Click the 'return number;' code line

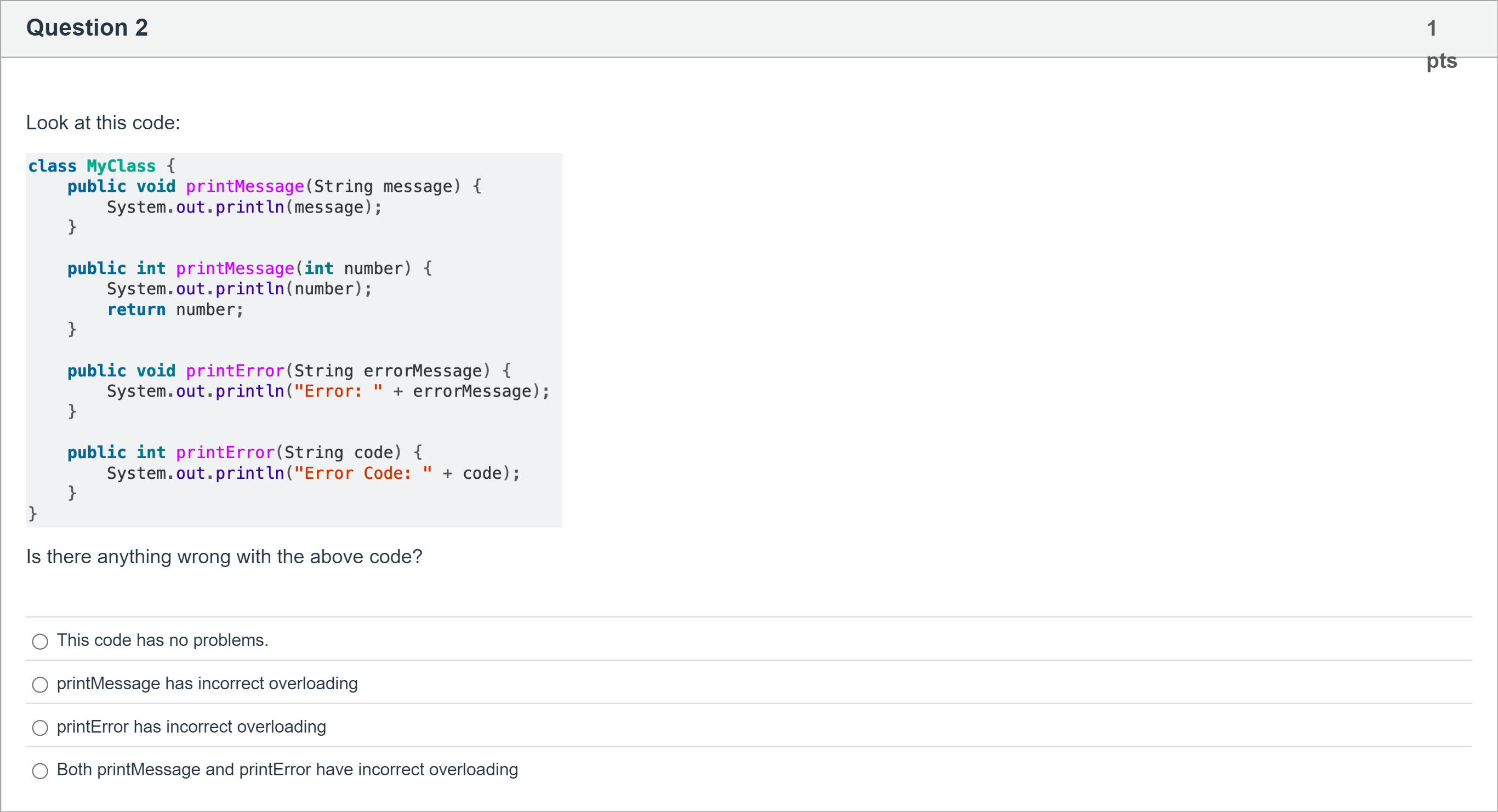click(x=175, y=310)
